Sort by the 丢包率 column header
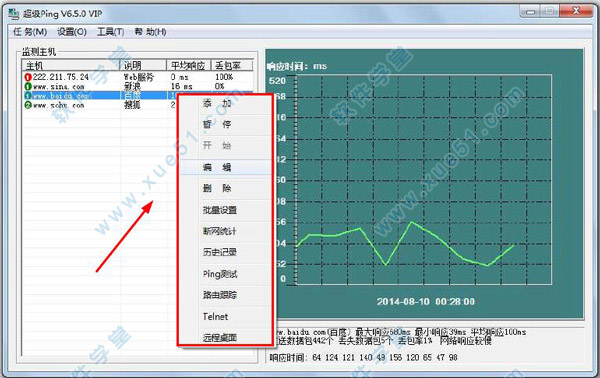The image size is (600, 378). [232, 65]
